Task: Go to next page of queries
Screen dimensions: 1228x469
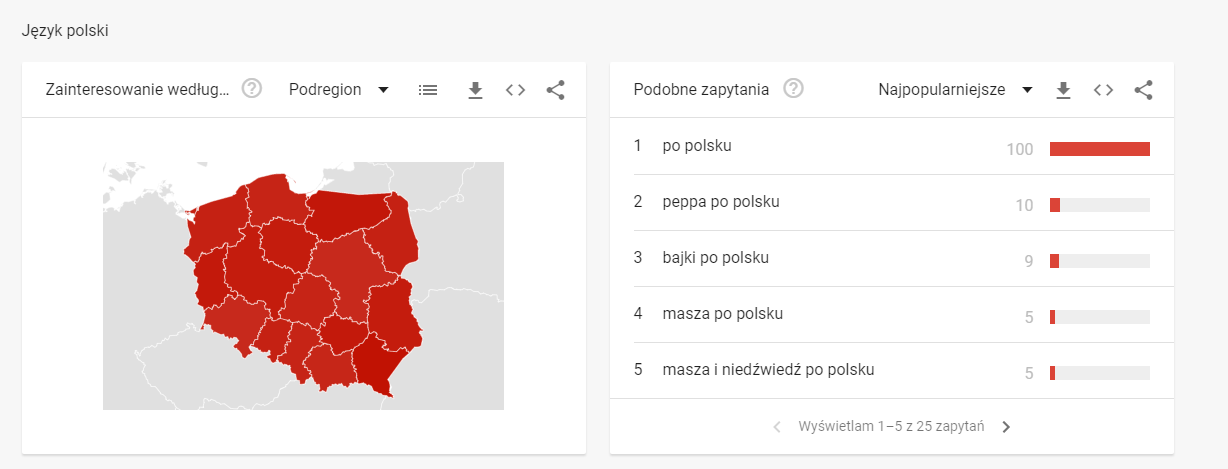Action: click(x=1006, y=427)
